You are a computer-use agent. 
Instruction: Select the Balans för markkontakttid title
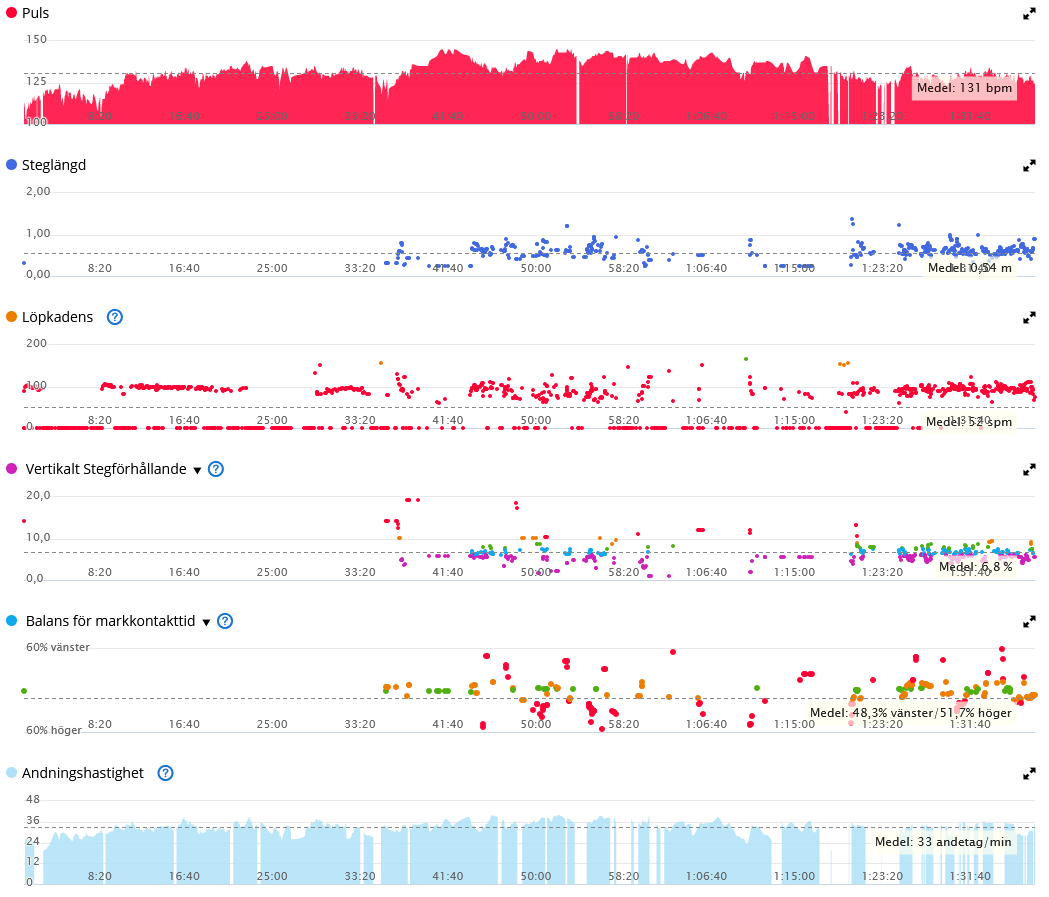[110, 621]
